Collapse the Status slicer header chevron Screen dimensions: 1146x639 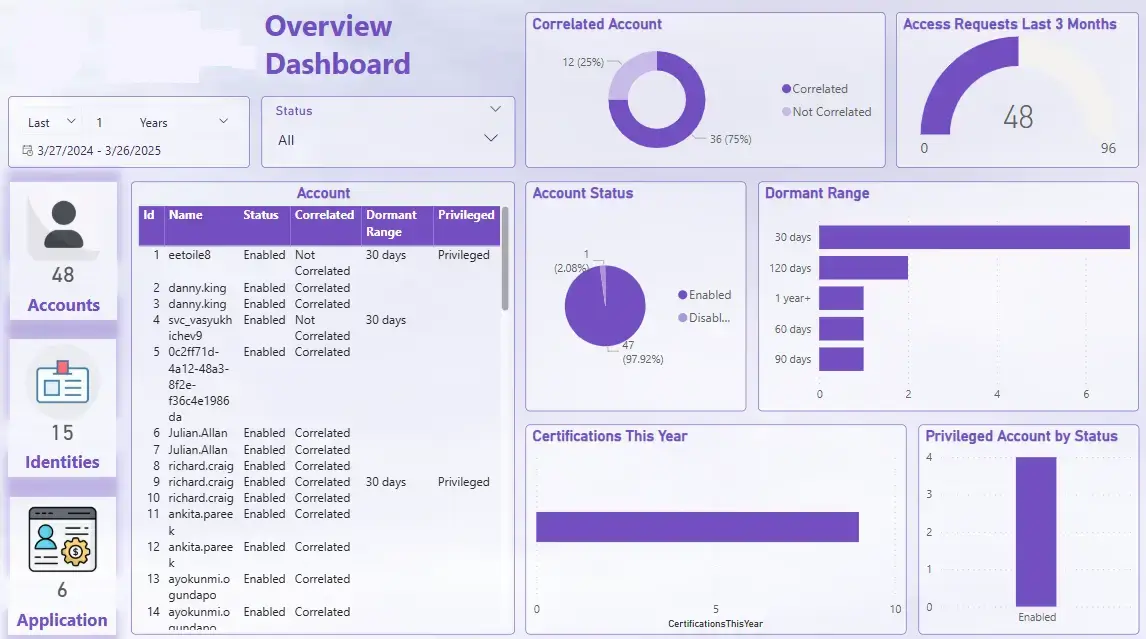tap(496, 110)
